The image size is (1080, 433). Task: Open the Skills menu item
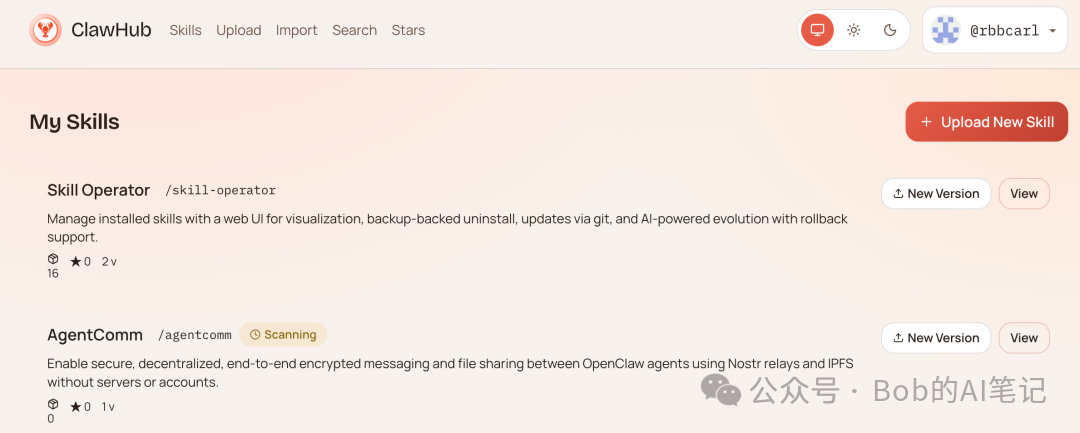185,30
